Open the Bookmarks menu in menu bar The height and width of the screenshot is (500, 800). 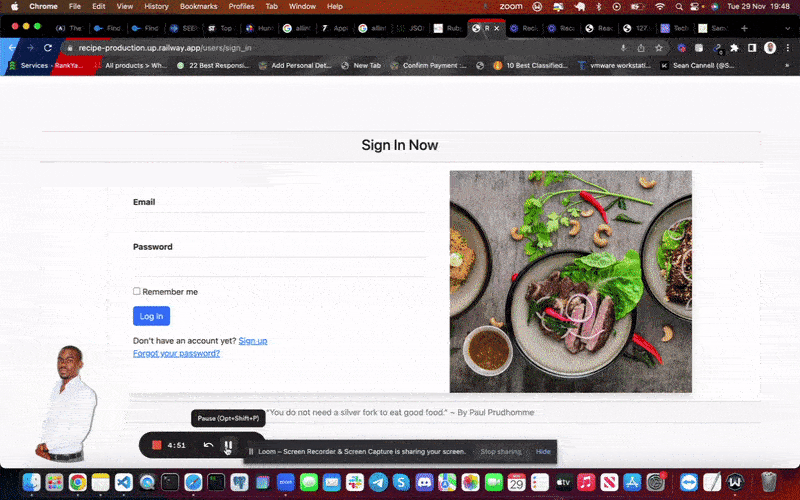tap(198, 6)
